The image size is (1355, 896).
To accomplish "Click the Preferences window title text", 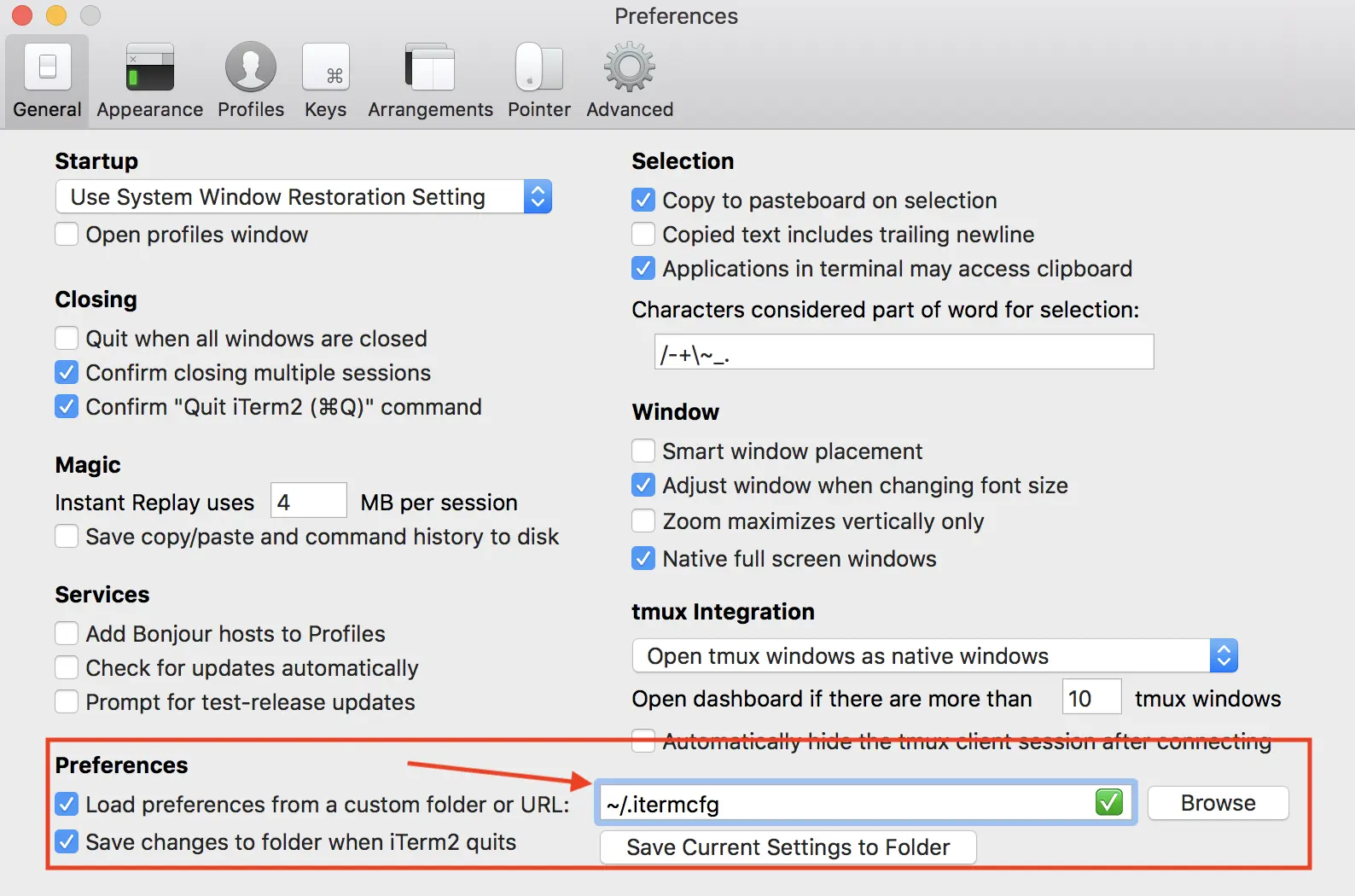I will click(676, 16).
